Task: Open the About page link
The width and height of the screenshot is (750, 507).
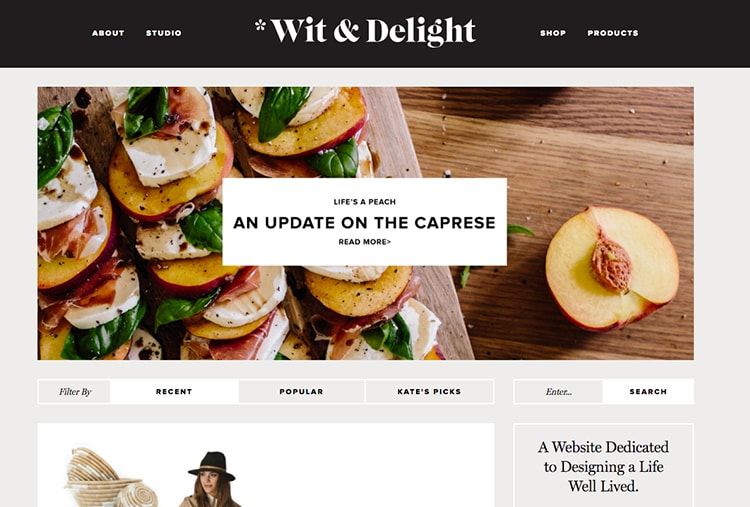Action: [x=108, y=33]
